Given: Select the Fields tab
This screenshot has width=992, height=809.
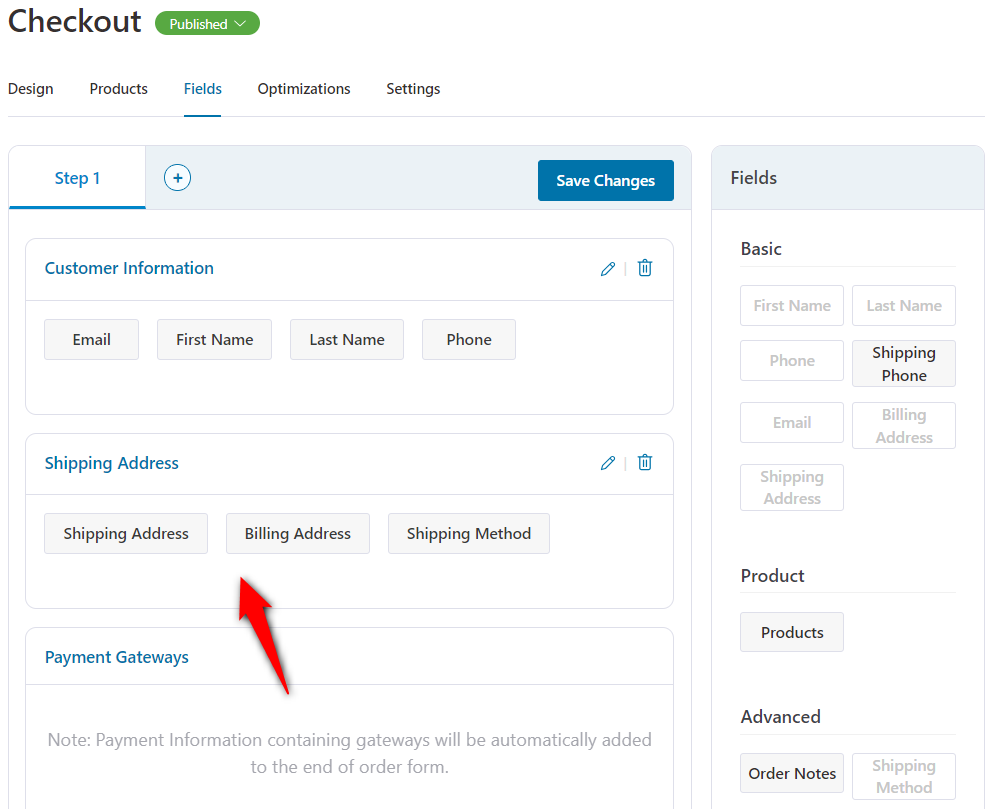Looking at the screenshot, I should (202, 89).
